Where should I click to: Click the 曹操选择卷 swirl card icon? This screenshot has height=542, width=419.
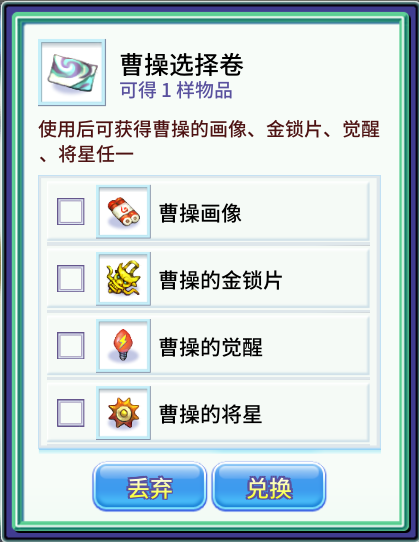click(x=72, y=72)
